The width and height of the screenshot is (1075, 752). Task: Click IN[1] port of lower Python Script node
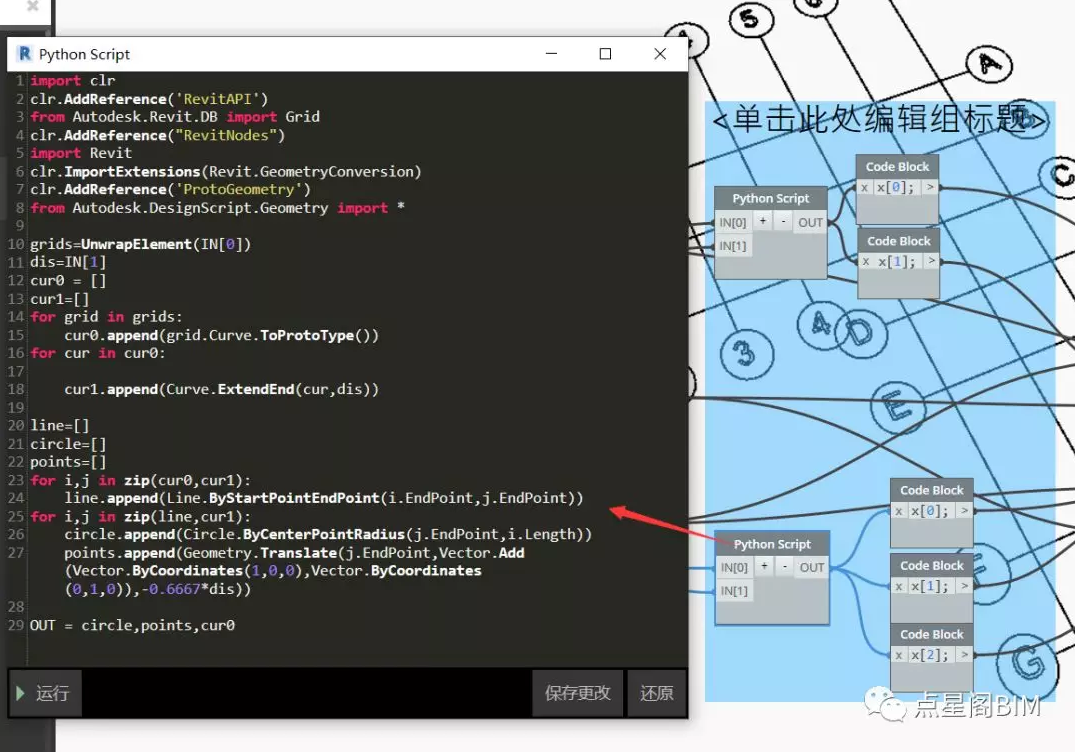(x=734, y=591)
